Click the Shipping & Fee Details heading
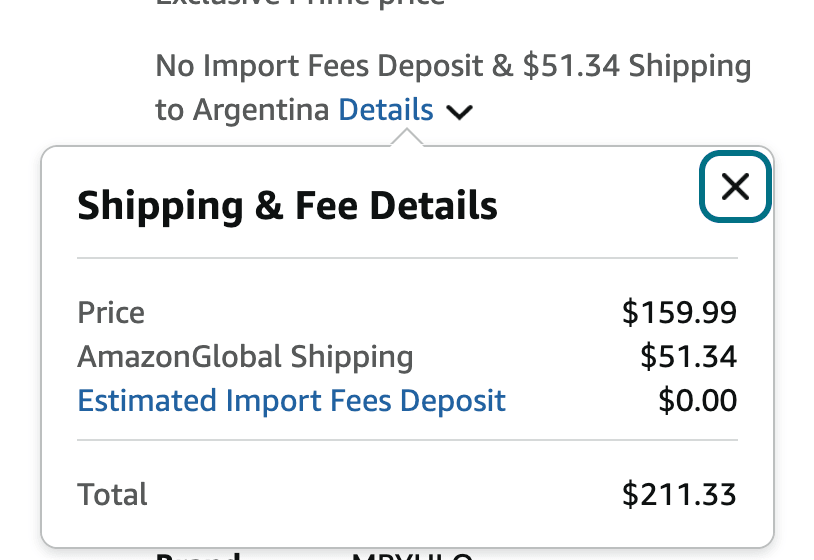Viewport: 814px width, 560px height. pyautogui.click(x=287, y=206)
